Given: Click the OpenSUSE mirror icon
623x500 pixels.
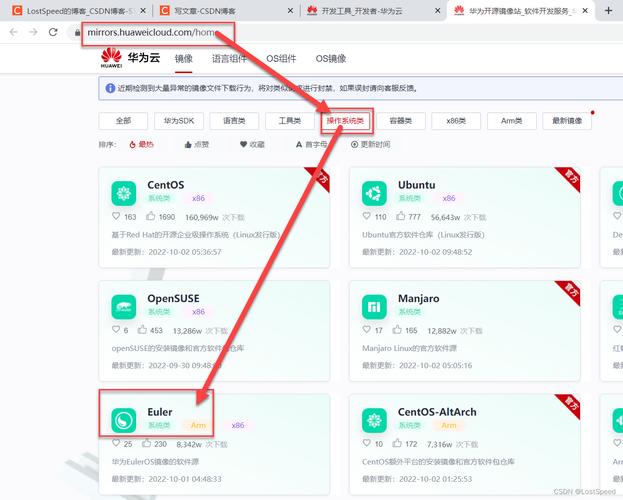Looking at the screenshot, I should coord(124,307).
